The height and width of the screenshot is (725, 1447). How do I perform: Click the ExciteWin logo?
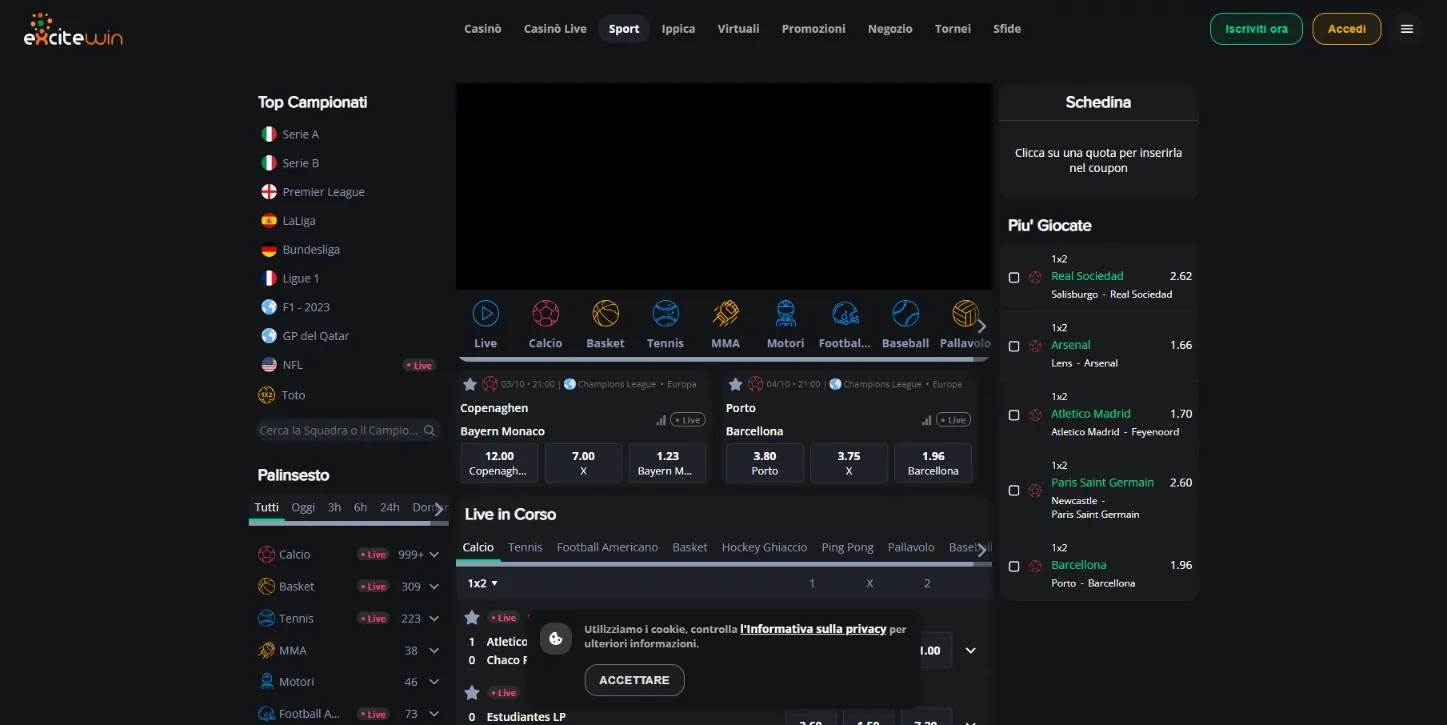click(73, 29)
